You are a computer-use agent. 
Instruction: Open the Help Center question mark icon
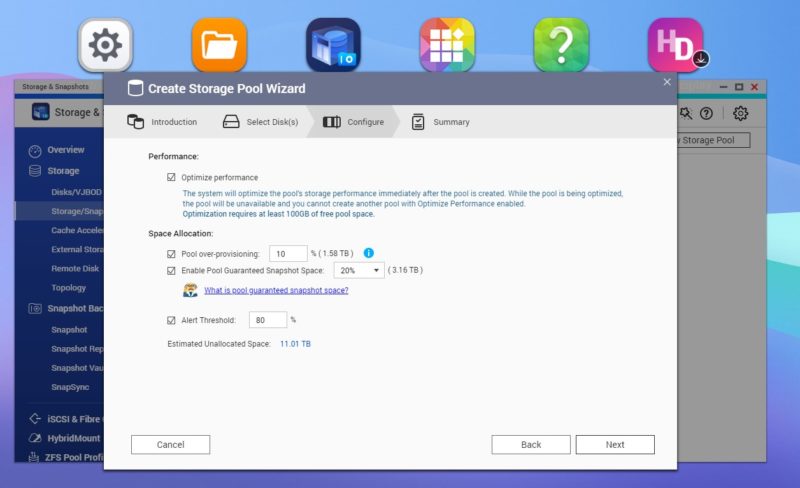pyautogui.click(x=561, y=45)
